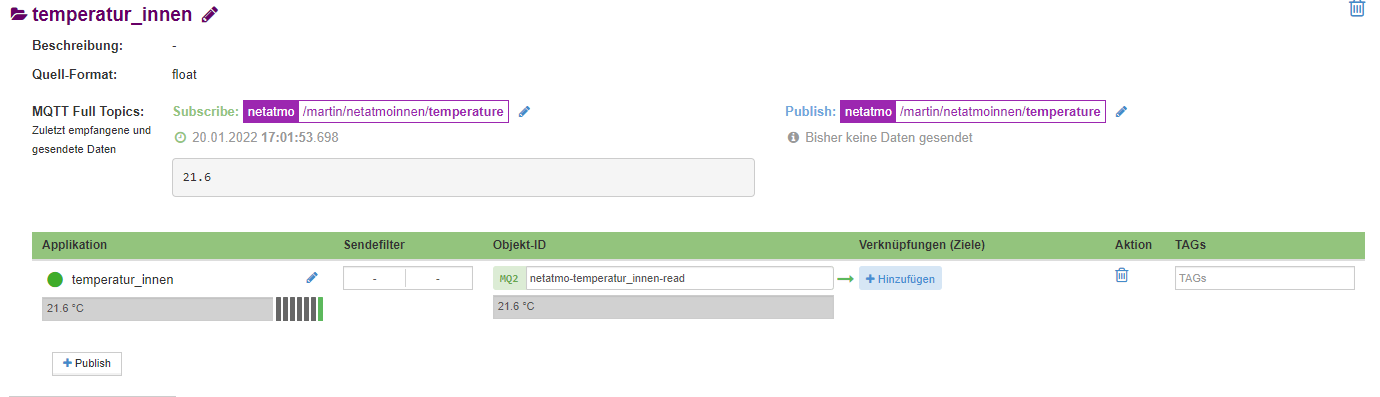Edit the Subscribe topic pencil icon

pos(524,112)
